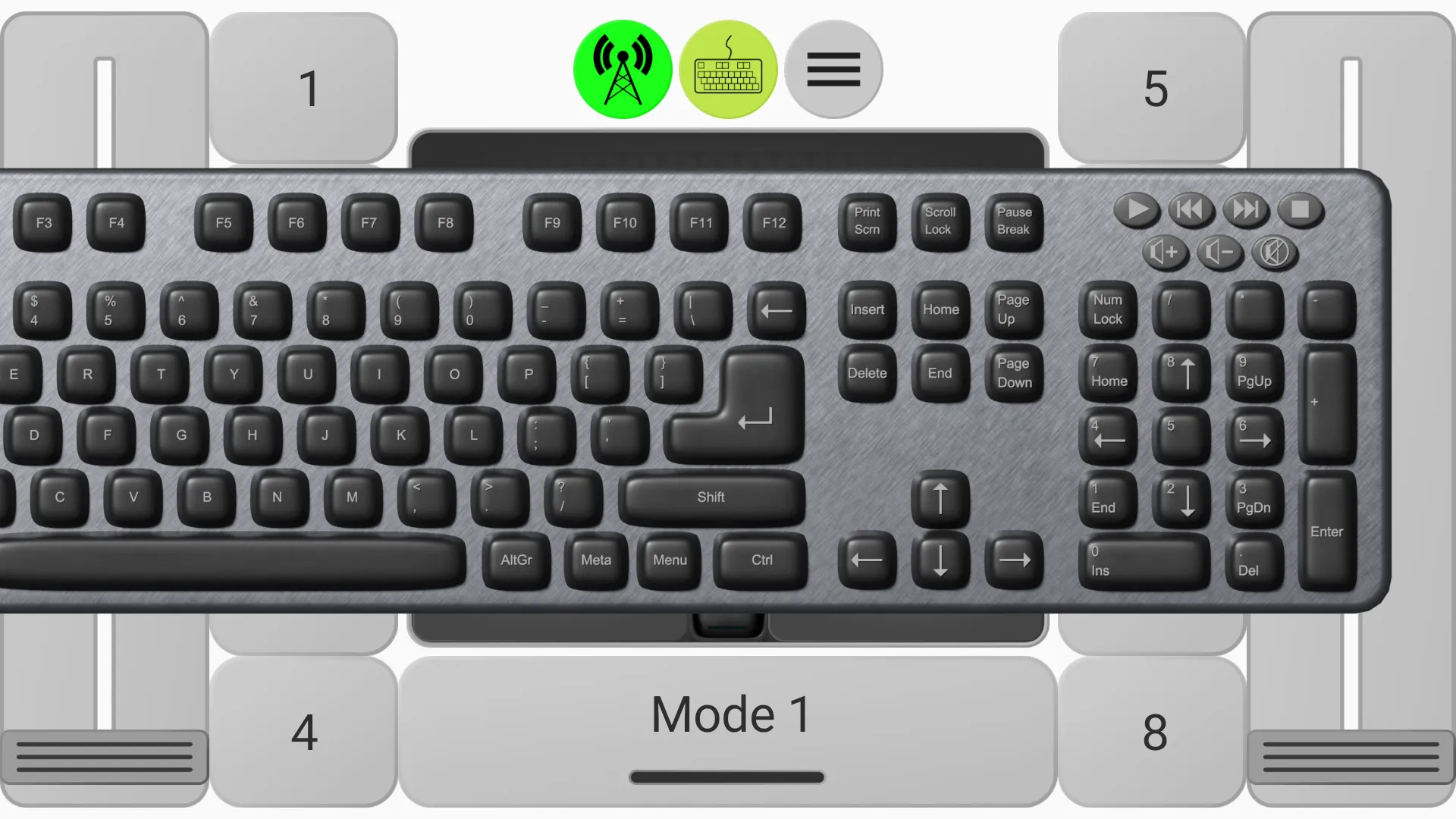Toggle the Num Lock key

[x=1108, y=309]
